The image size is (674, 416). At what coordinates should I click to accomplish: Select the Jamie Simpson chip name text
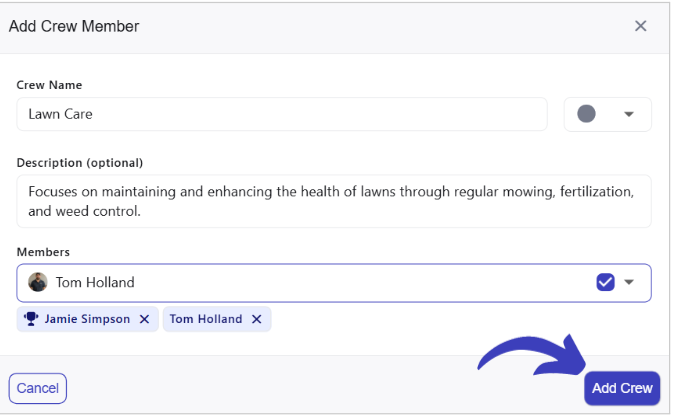click(x=87, y=319)
